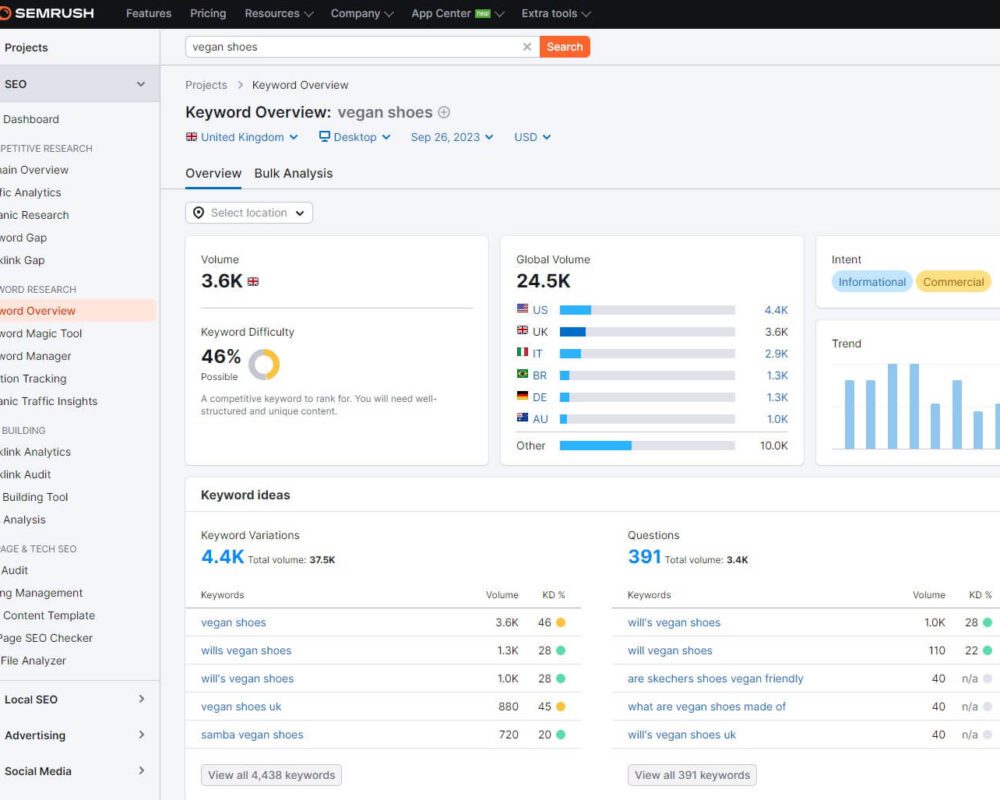Go to Features page
The width and height of the screenshot is (1000, 800).
(x=149, y=13)
